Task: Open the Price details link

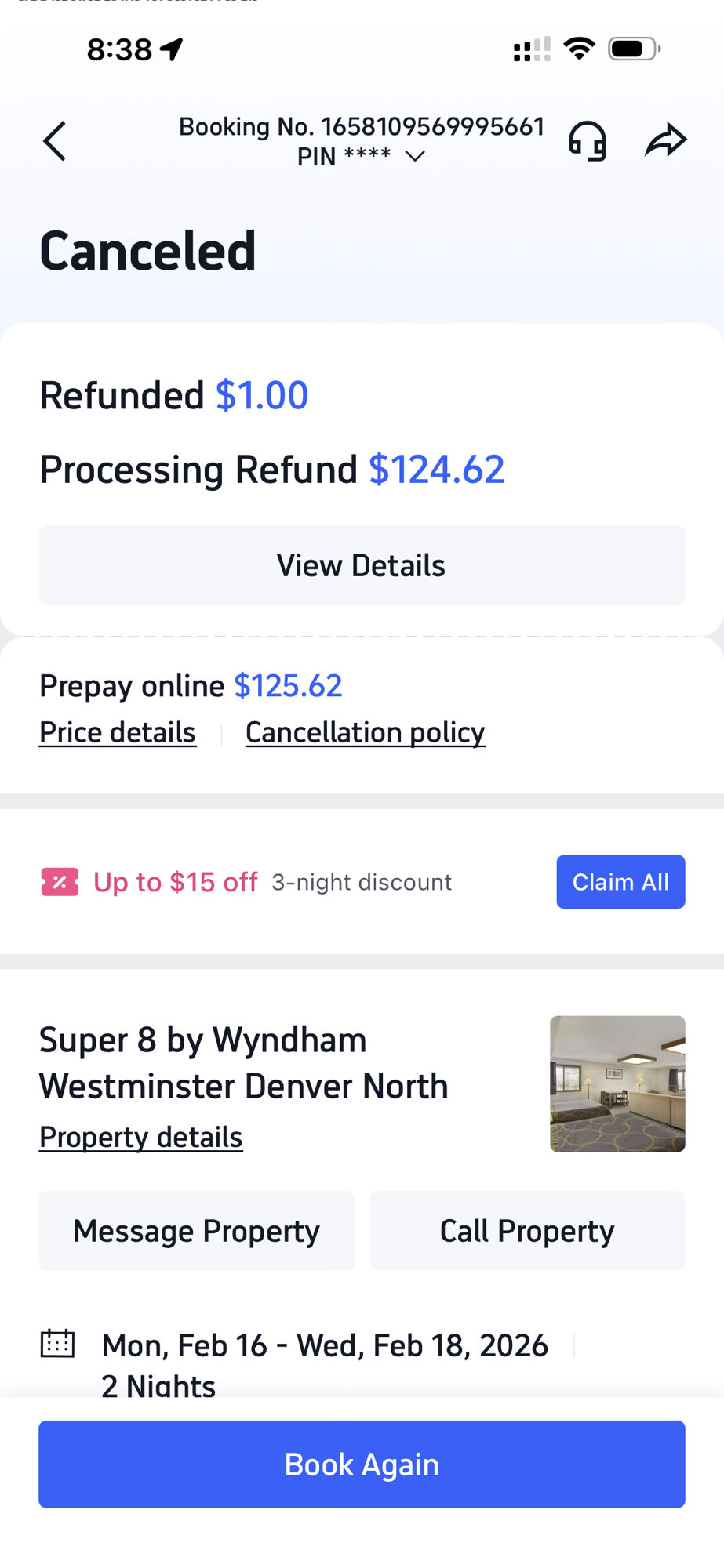Action: (x=118, y=732)
